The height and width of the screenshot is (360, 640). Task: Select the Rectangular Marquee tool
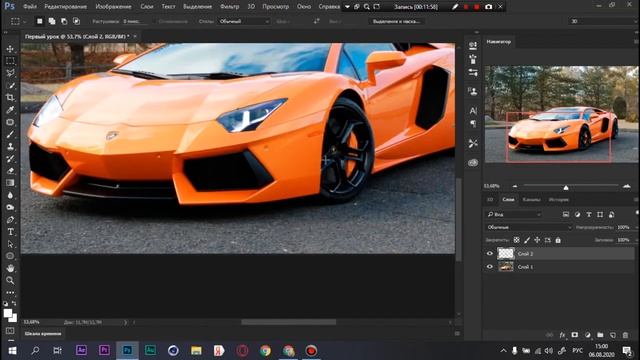coord(10,61)
